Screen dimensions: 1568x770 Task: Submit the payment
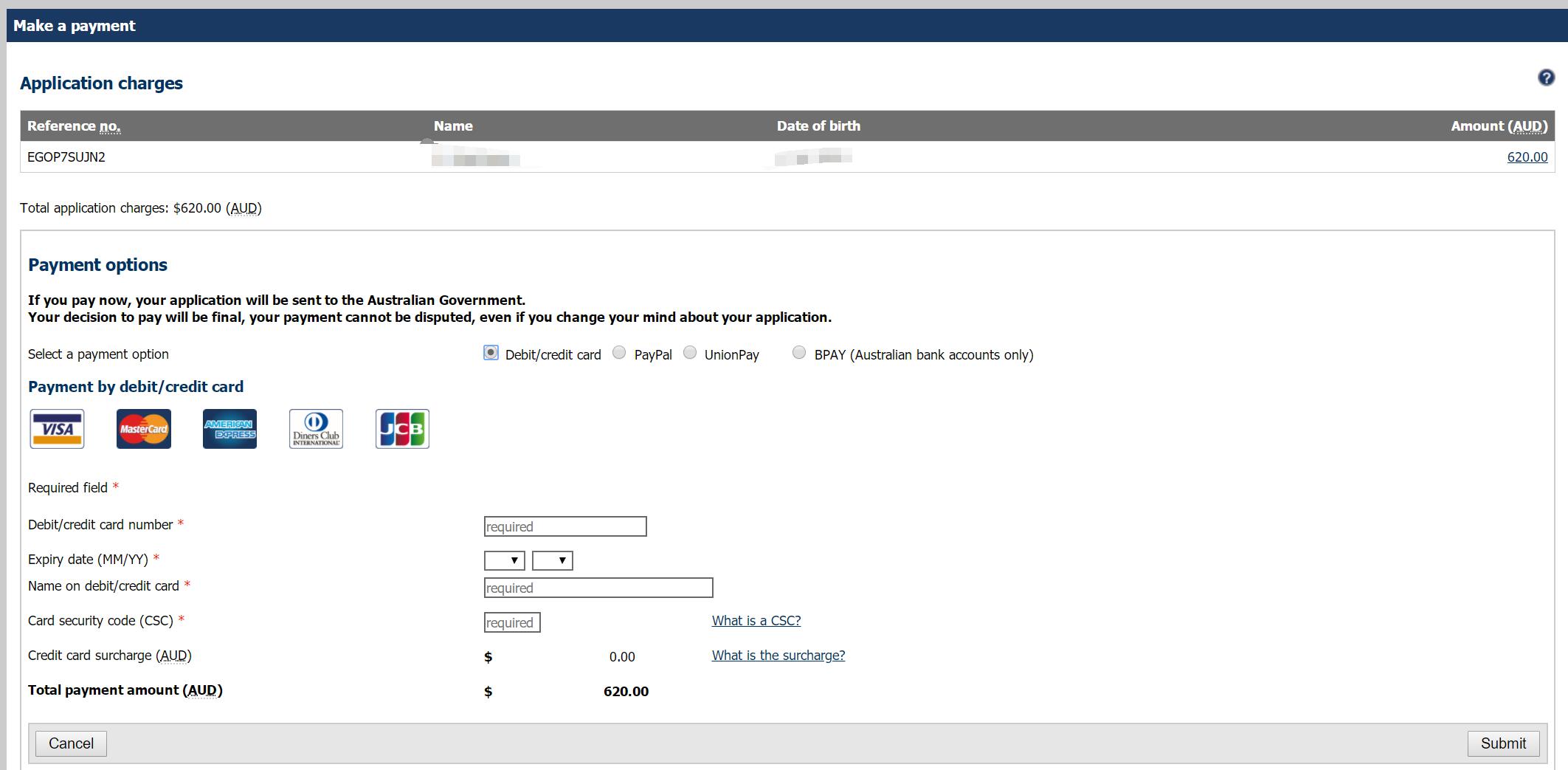(1503, 743)
